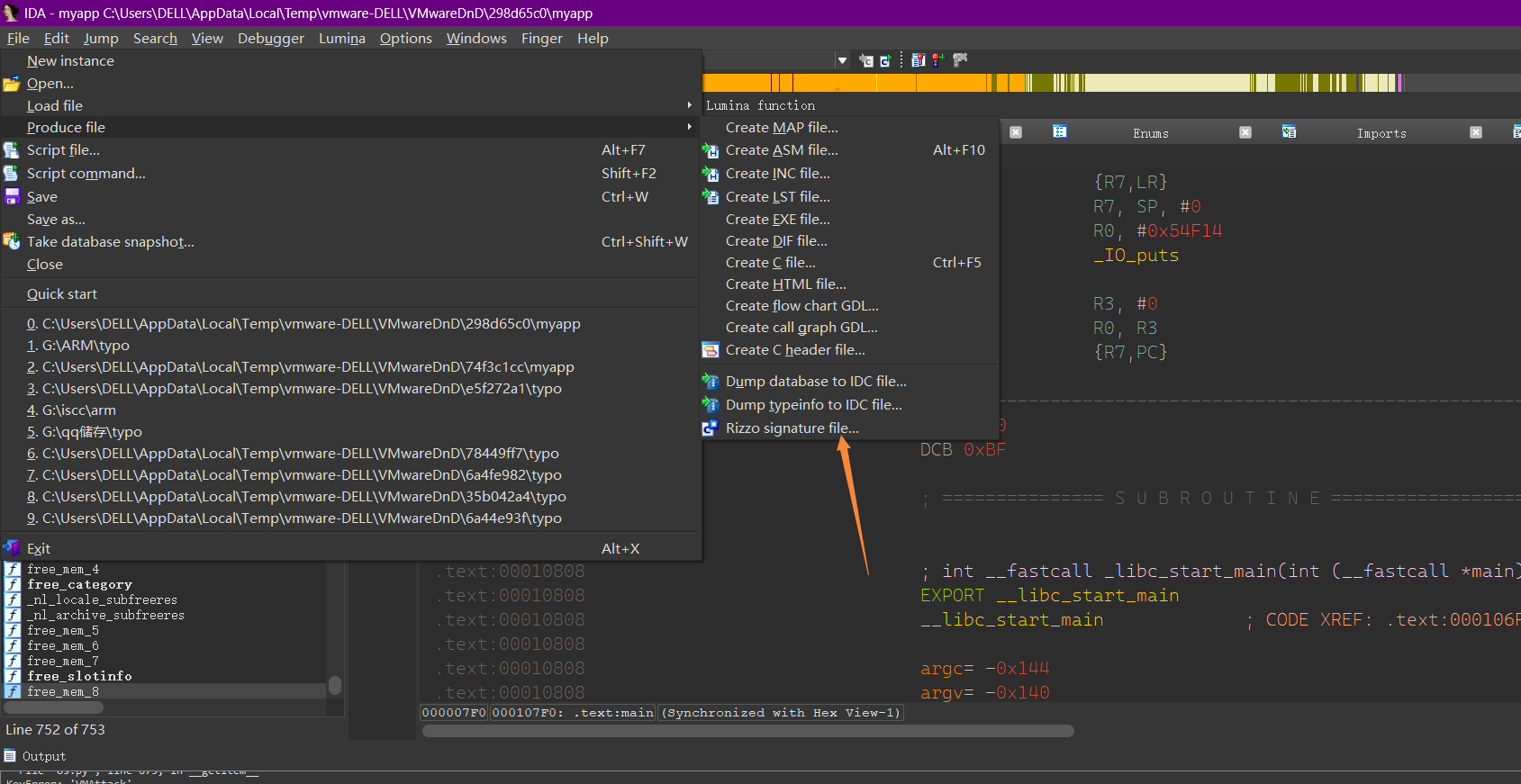Click the function icon beside free_slotinfo
Viewport: 1521px width, 784px height.
pos(13,676)
